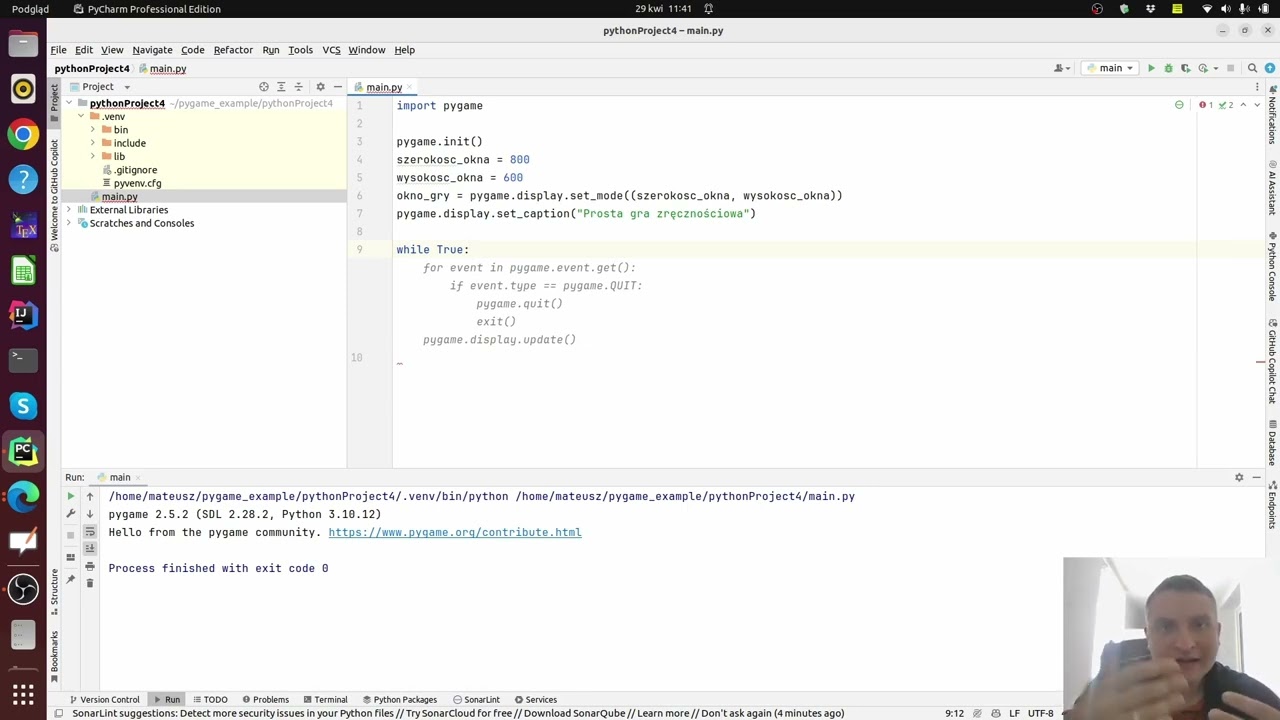Clear console output with trash icon

coord(89,584)
